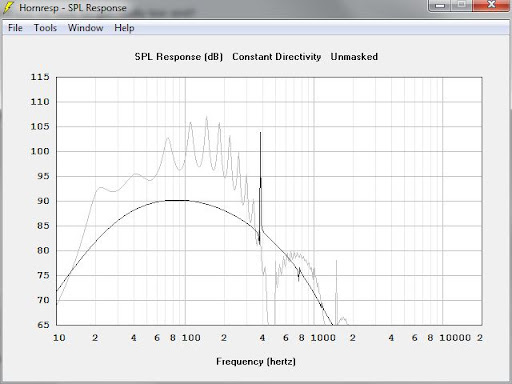
Task: Click the Constant Directivity chart heading
Action: (277, 57)
